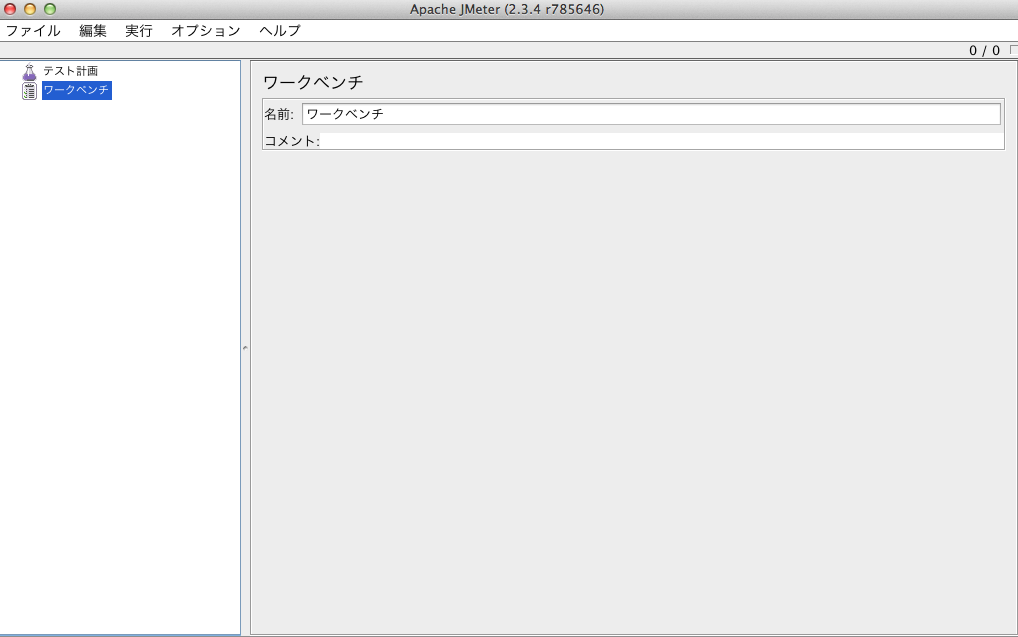Open the ファイル menu

(x=33, y=31)
